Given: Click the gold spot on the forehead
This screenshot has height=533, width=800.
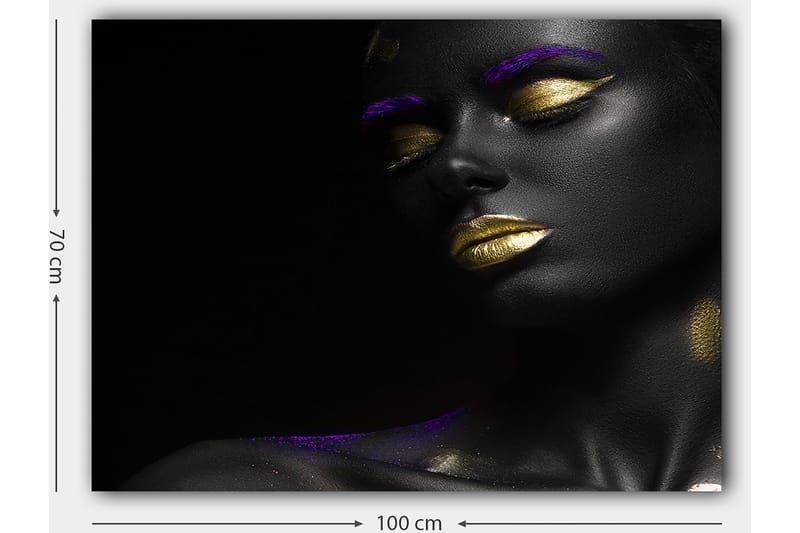Looking at the screenshot, I should [x=382, y=45].
